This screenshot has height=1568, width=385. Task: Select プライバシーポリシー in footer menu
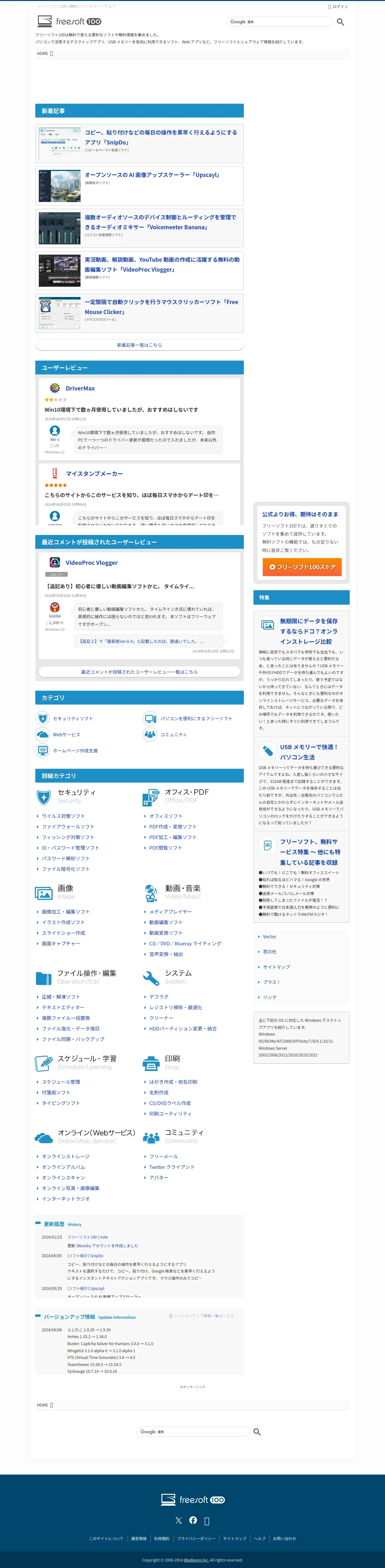point(196,1538)
